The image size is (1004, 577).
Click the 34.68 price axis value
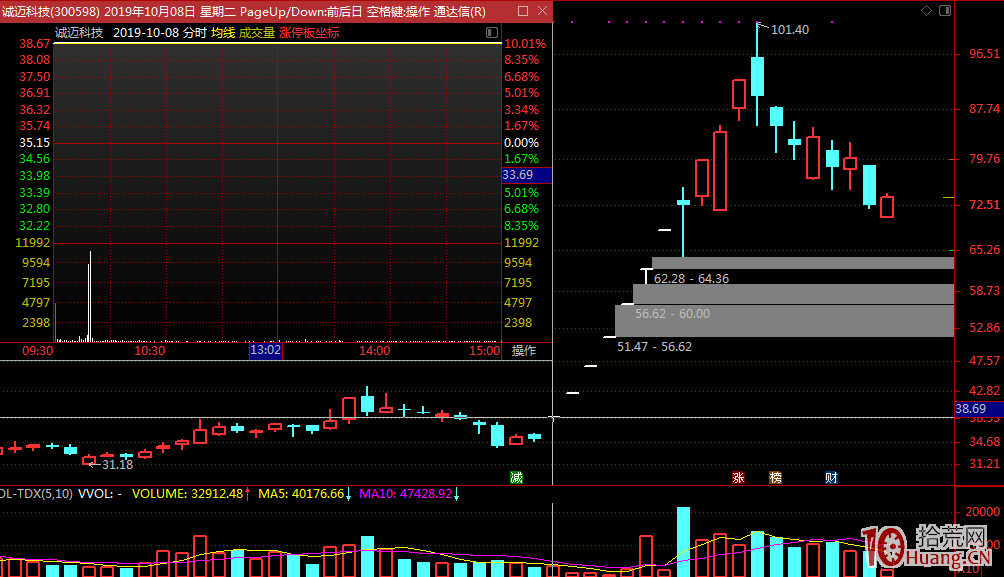pyautogui.click(x=984, y=441)
